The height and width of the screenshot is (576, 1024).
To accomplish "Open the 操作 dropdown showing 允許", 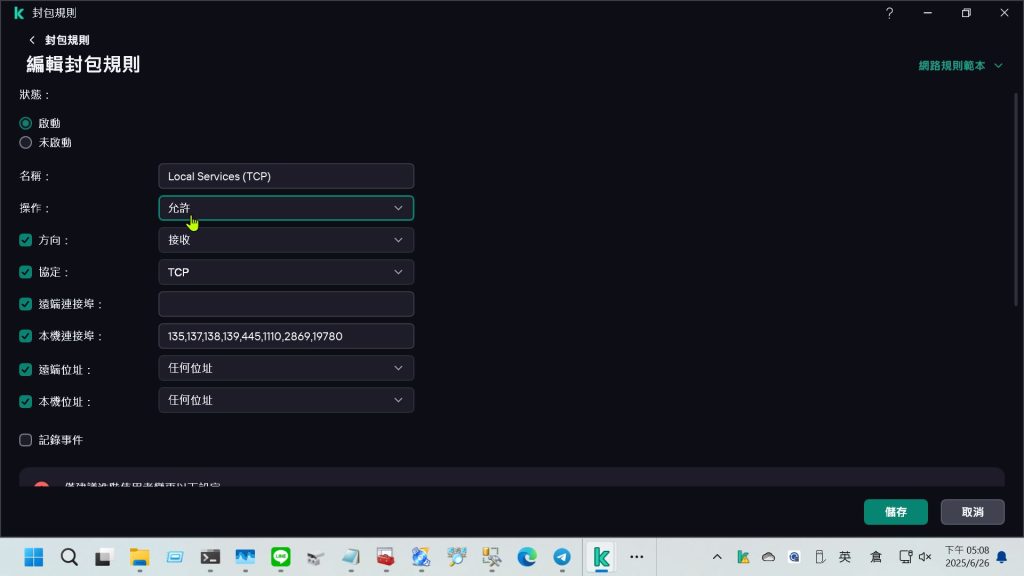I will pos(286,208).
